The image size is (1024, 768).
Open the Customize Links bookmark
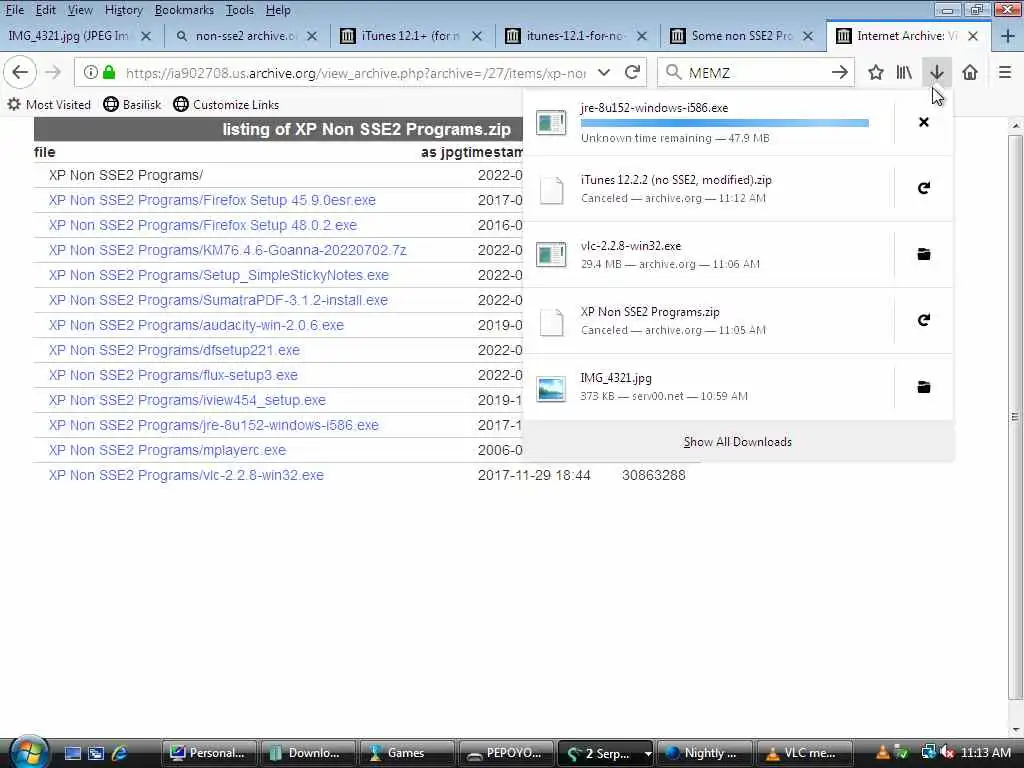click(226, 104)
